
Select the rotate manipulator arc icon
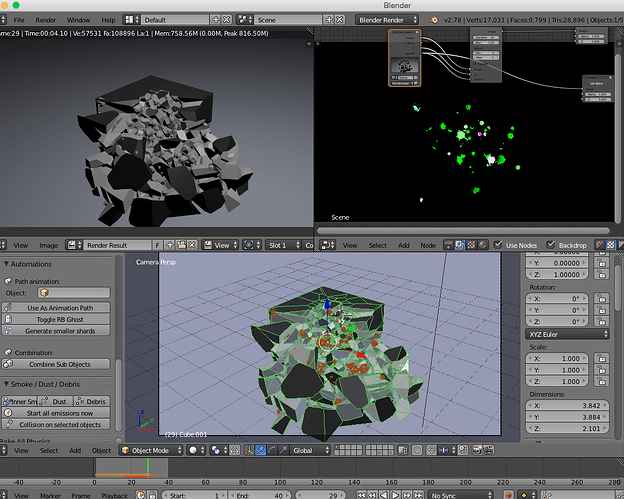272,450
